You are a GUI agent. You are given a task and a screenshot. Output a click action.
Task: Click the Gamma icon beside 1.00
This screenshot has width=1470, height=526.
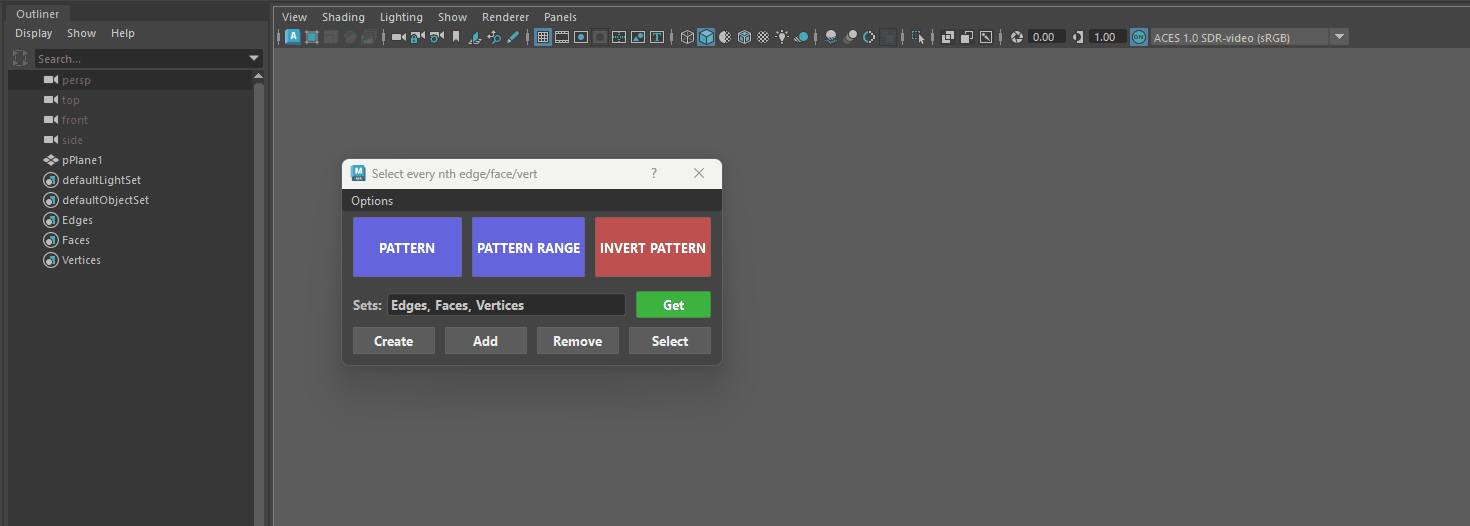[1078, 37]
